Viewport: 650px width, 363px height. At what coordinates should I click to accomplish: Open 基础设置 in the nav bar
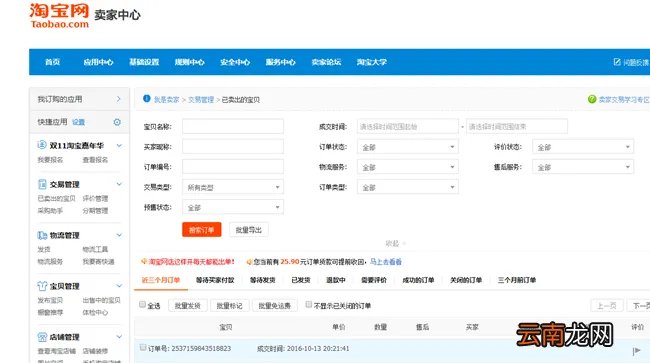tap(144, 62)
